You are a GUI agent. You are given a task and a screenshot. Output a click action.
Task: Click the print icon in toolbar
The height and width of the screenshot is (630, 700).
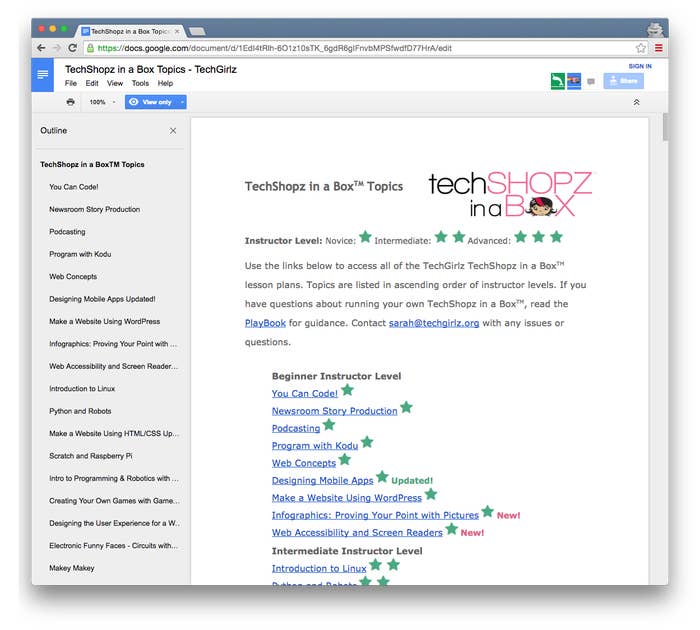[71, 102]
